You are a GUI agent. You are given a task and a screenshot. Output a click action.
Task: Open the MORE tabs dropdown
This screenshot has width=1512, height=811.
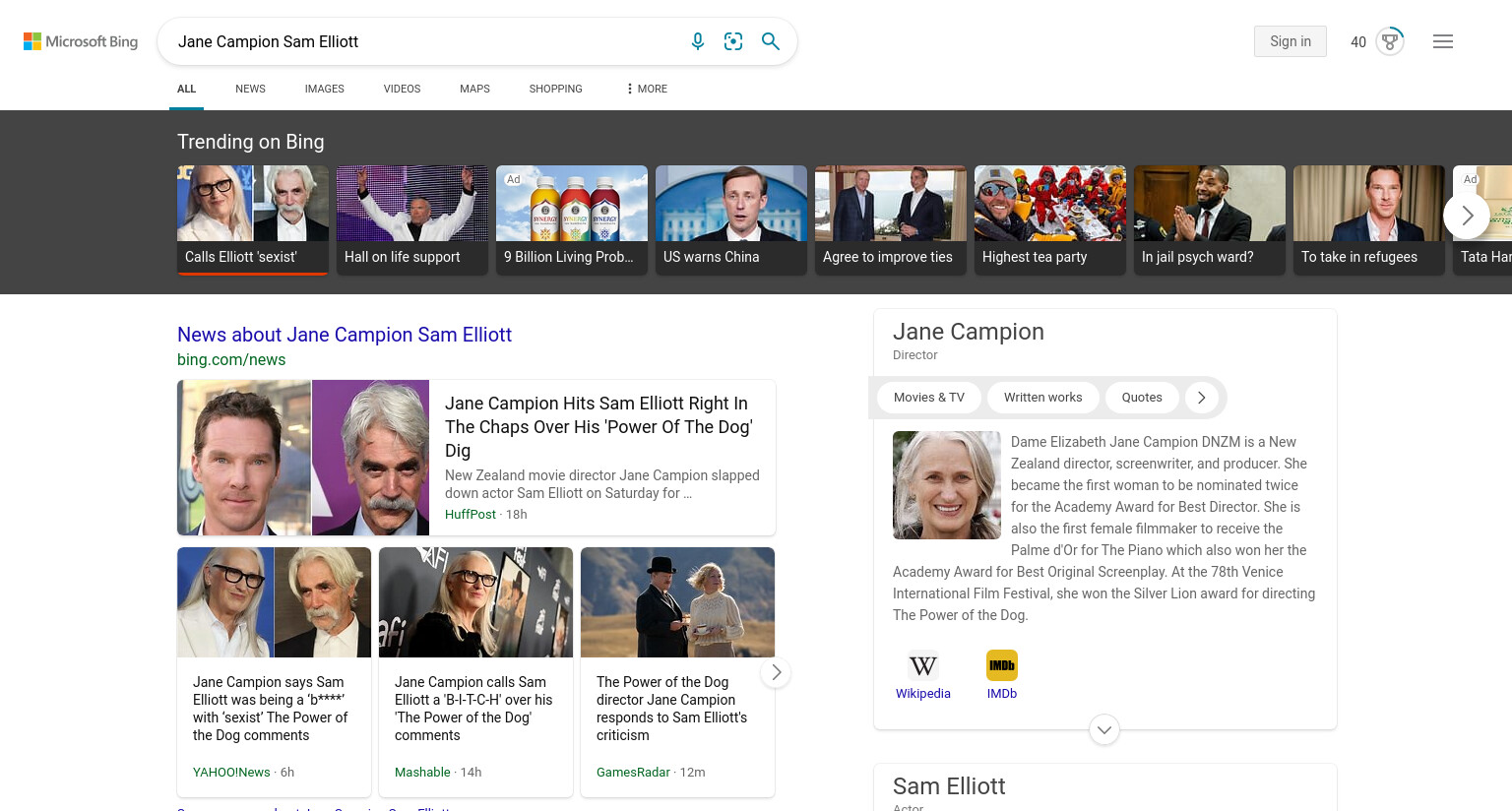tap(647, 89)
